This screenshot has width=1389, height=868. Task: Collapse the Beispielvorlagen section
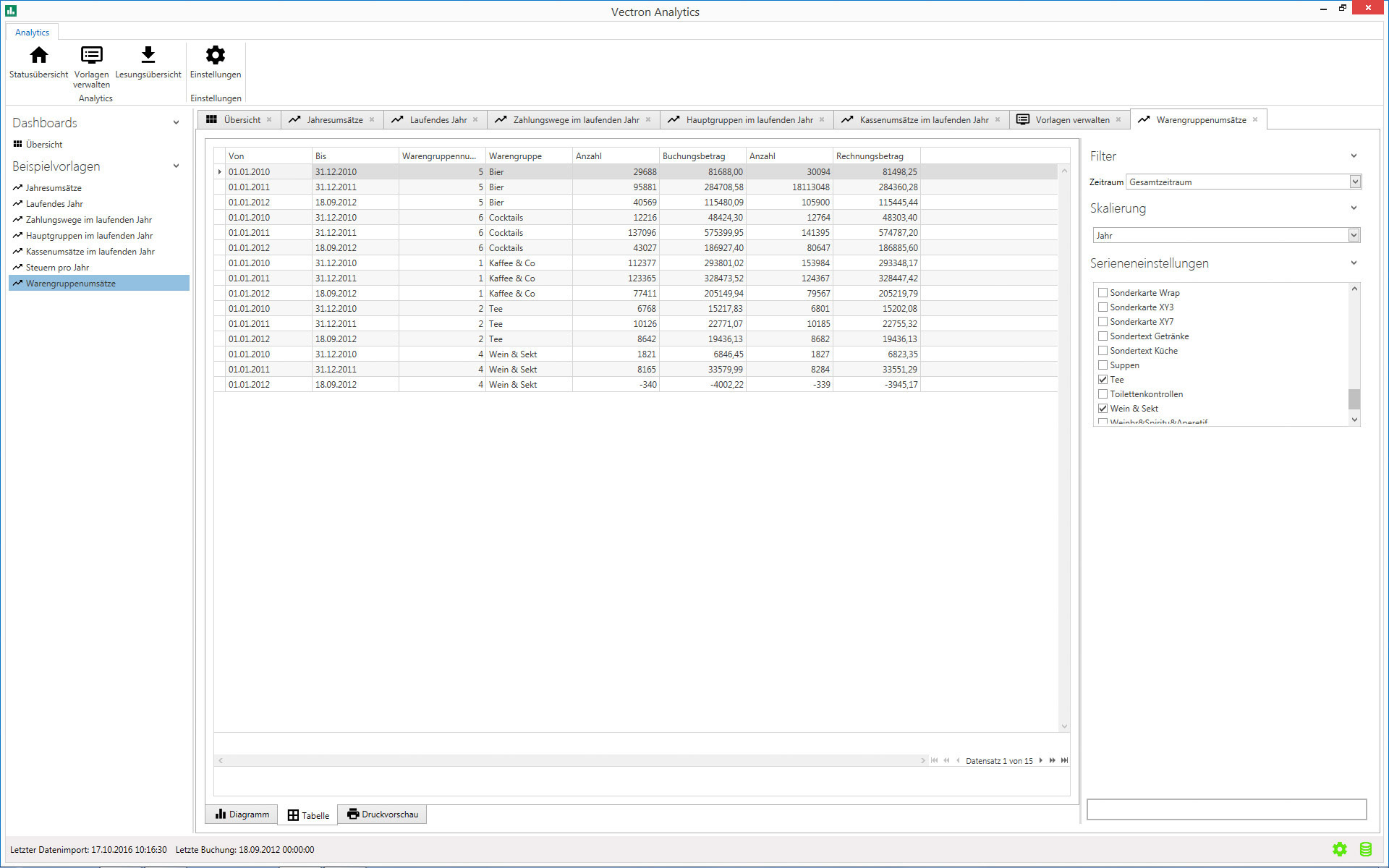pos(176,166)
